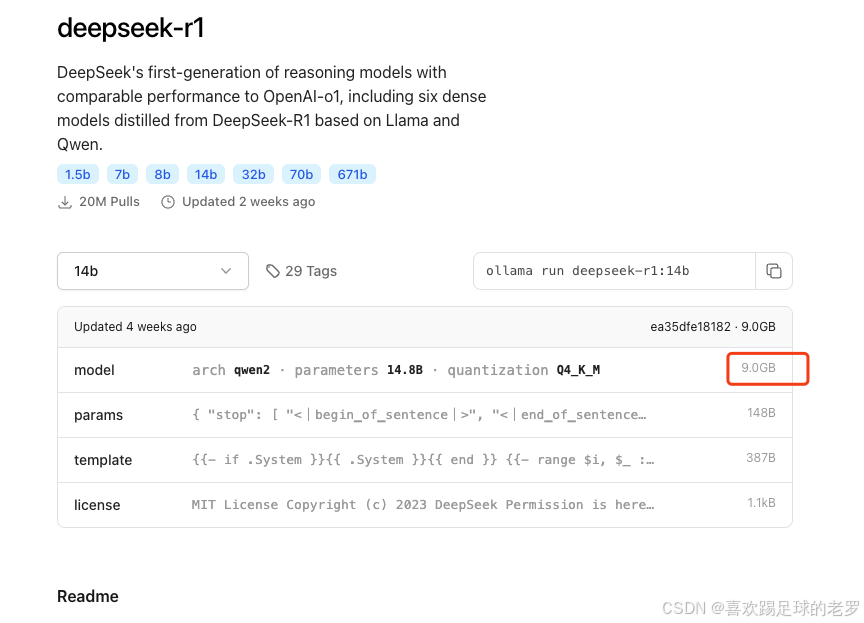Open the model file row
The width and height of the screenshot is (864, 623).
click(425, 370)
